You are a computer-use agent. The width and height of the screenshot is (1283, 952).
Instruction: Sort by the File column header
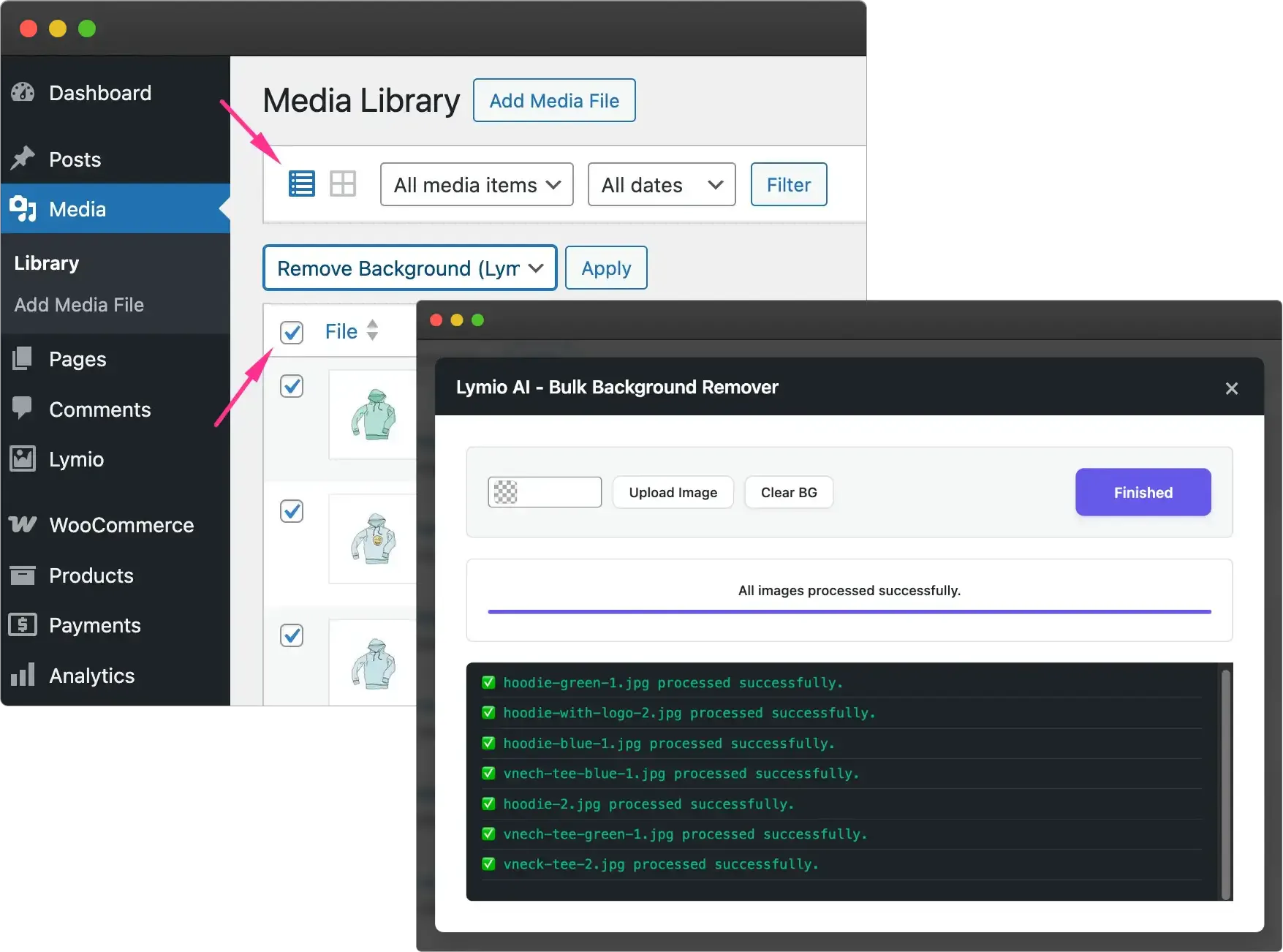click(341, 331)
